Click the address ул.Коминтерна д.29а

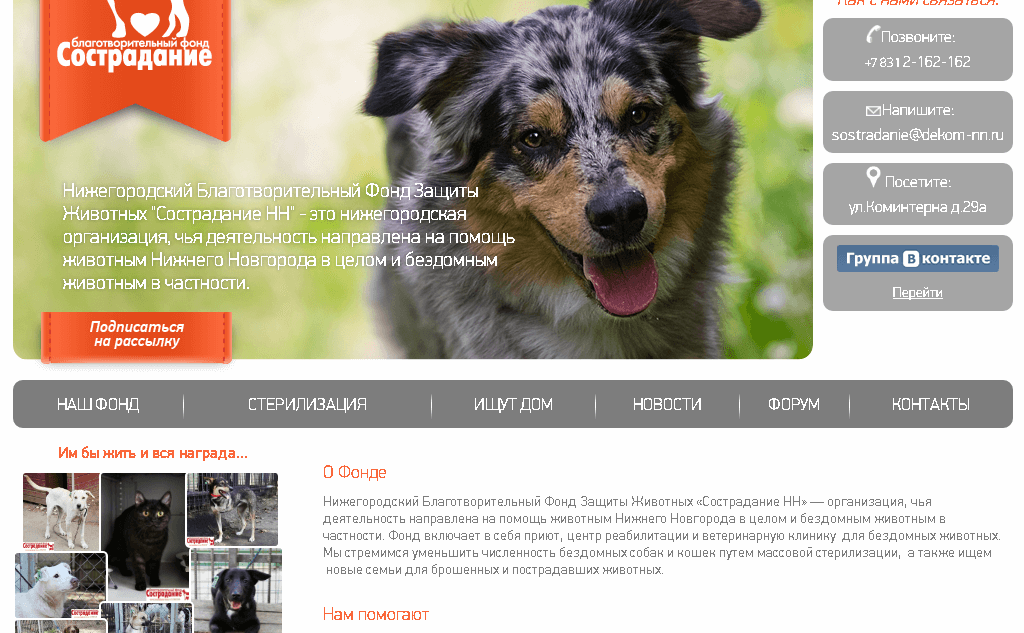click(918, 207)
